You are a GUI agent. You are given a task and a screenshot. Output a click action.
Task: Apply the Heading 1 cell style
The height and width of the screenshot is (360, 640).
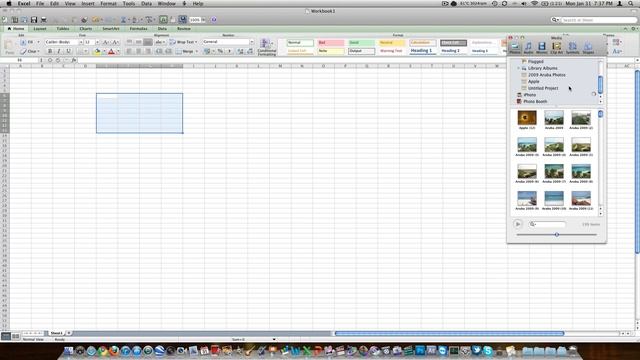point(422,51)
